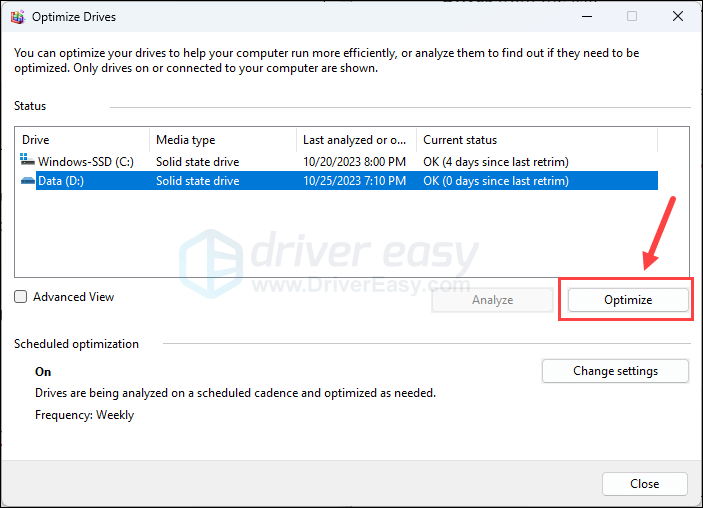Click the 10/25/2023 7:10 PM date cell
Image resolution: width=703 pixels, height=508 pixels.
click(x=356, y=181)
